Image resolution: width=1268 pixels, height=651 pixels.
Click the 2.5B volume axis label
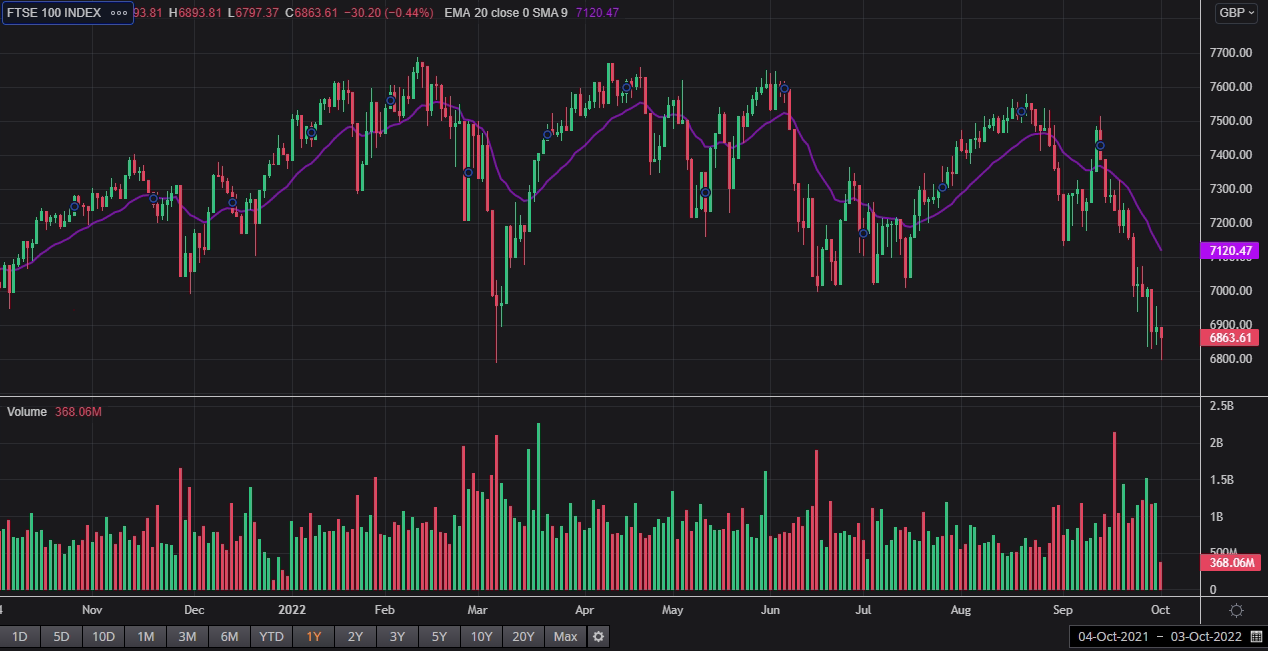click(x=1222, y=407)
